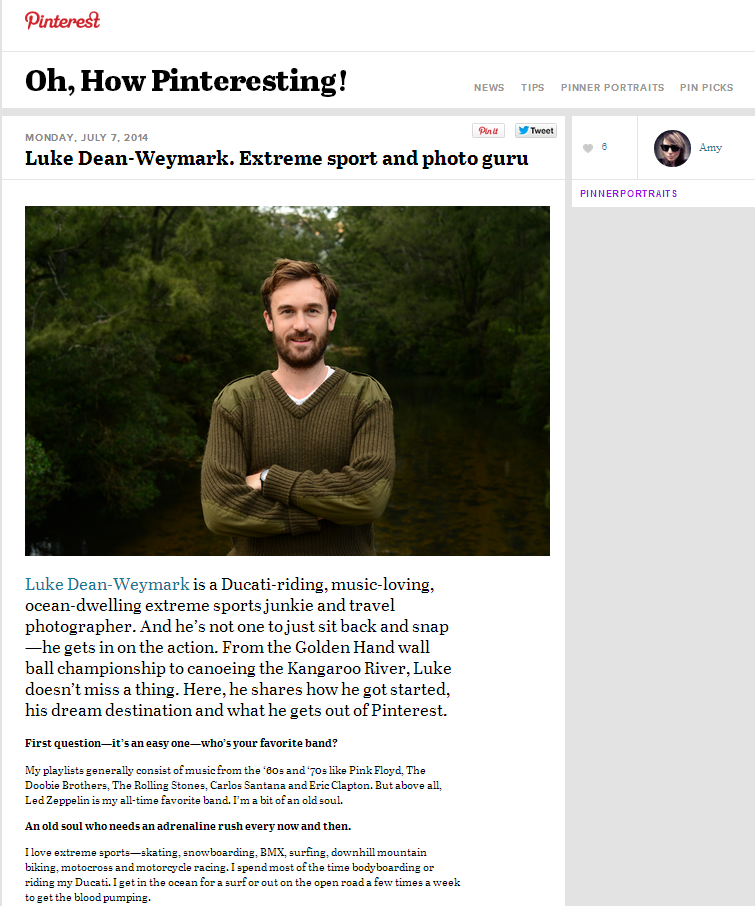This screenshot has height=906, width=755.
Task: Click the like count number
Action: point(604,147)
